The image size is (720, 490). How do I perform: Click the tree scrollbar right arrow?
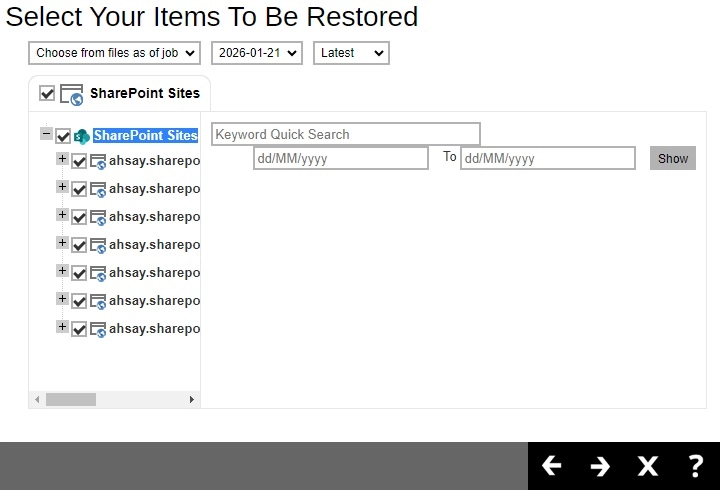tap(191, 400)
